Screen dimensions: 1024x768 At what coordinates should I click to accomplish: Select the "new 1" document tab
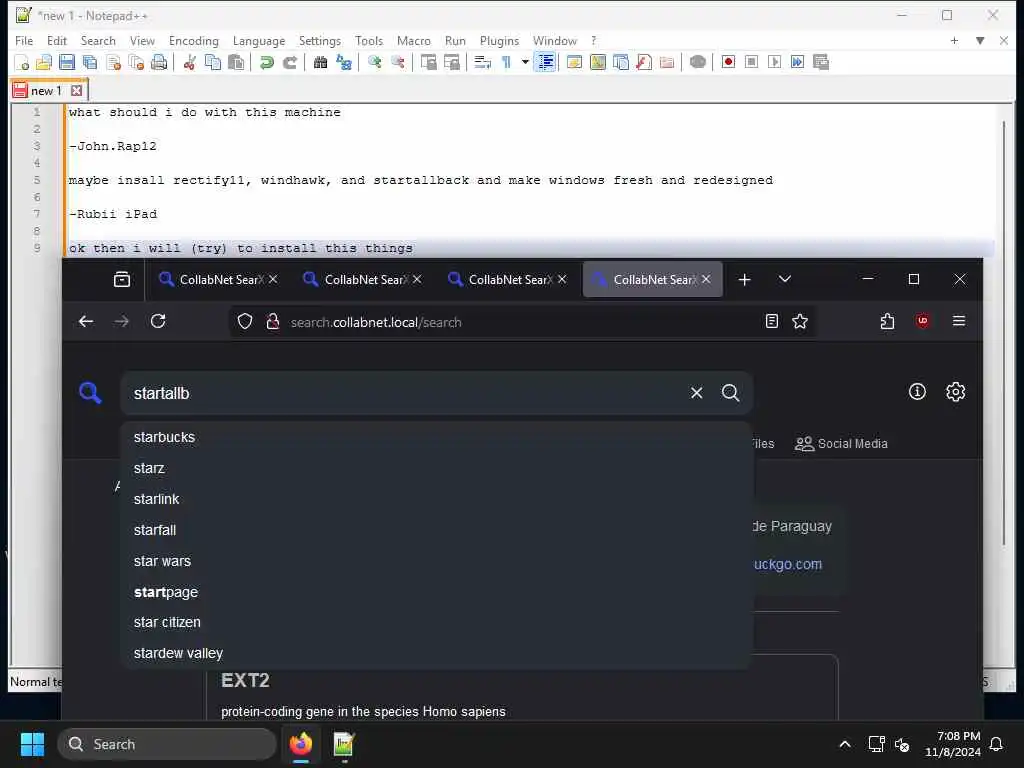click(x=46, y=91)
